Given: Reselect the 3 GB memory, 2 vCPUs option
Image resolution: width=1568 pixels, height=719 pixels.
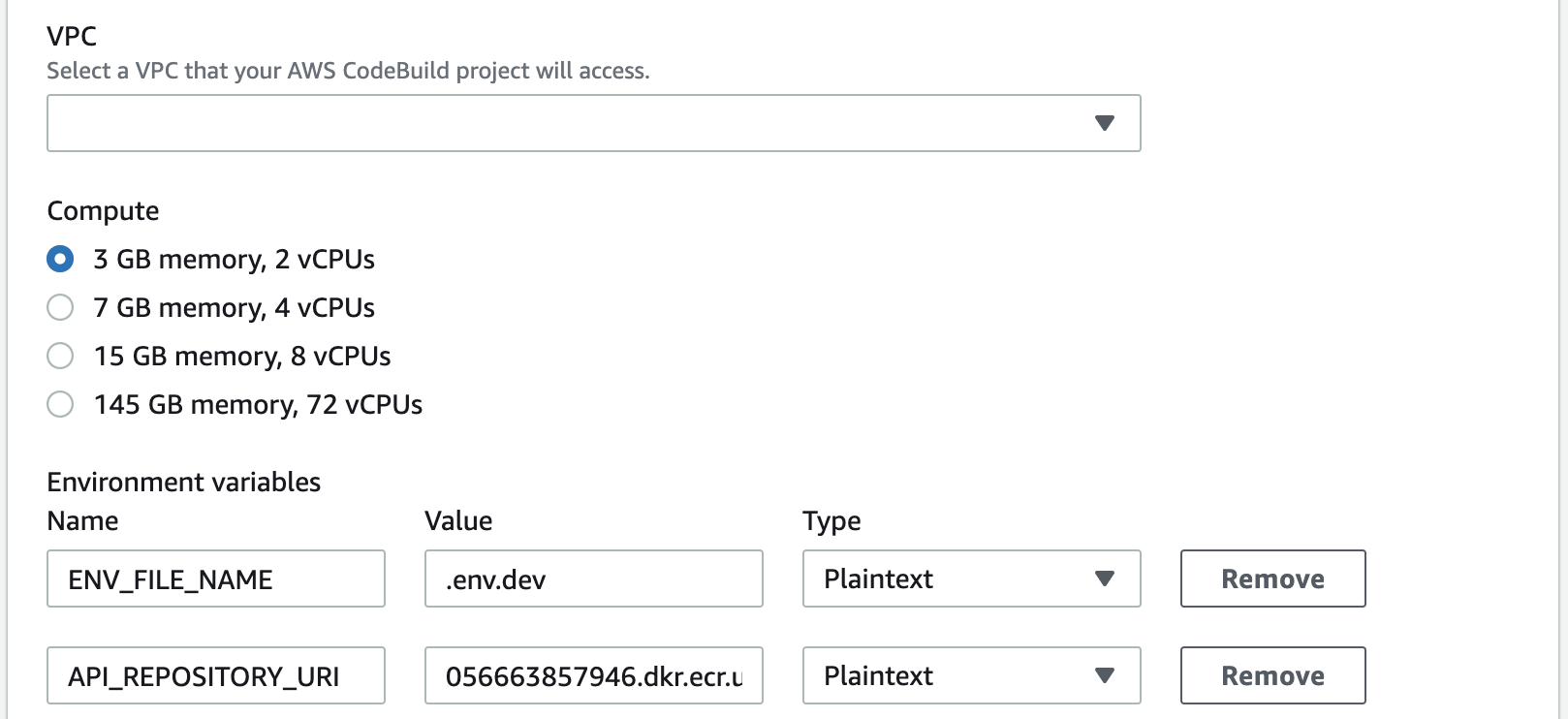Looking at the screenshot, I should pos(59,259).
